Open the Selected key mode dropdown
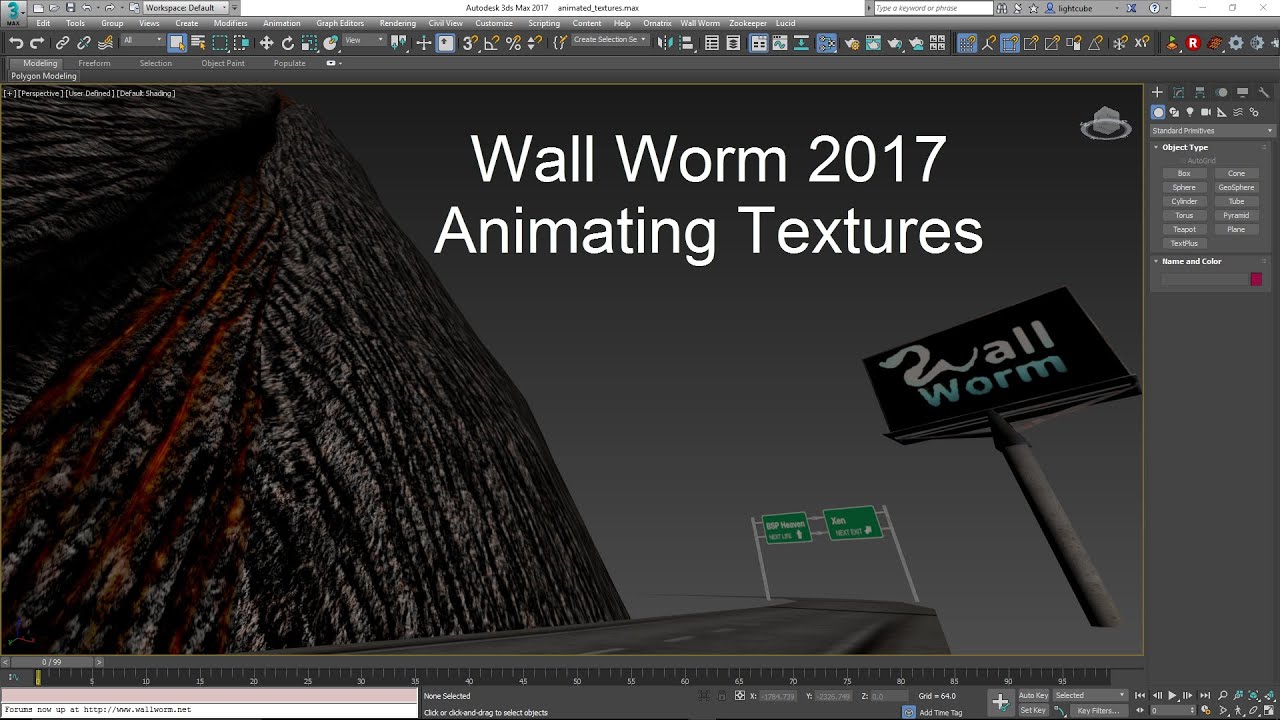This screenshot has width=1280, height=720. (1090, 695)
